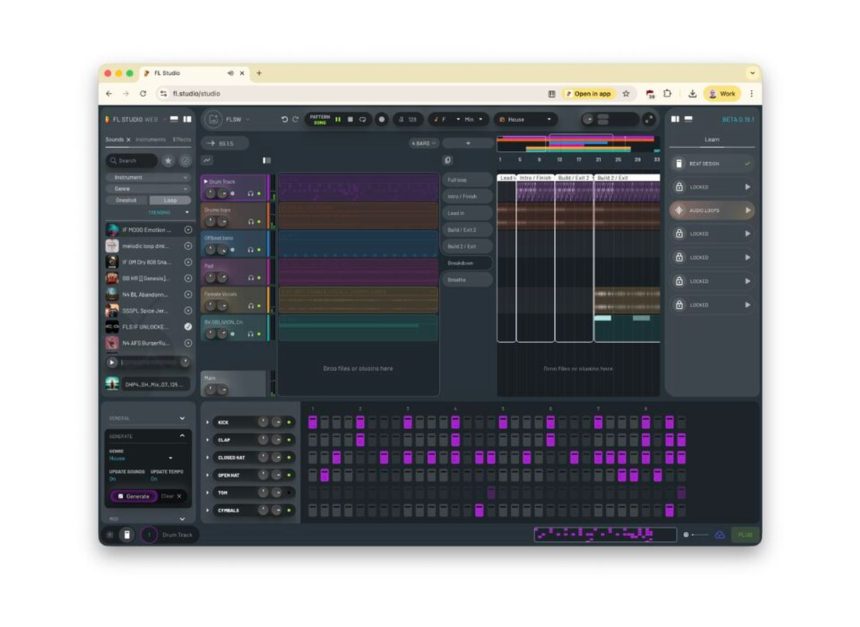
Task: Preview IF MOOD Emotion sound play circle
Action: coord(188,230)
